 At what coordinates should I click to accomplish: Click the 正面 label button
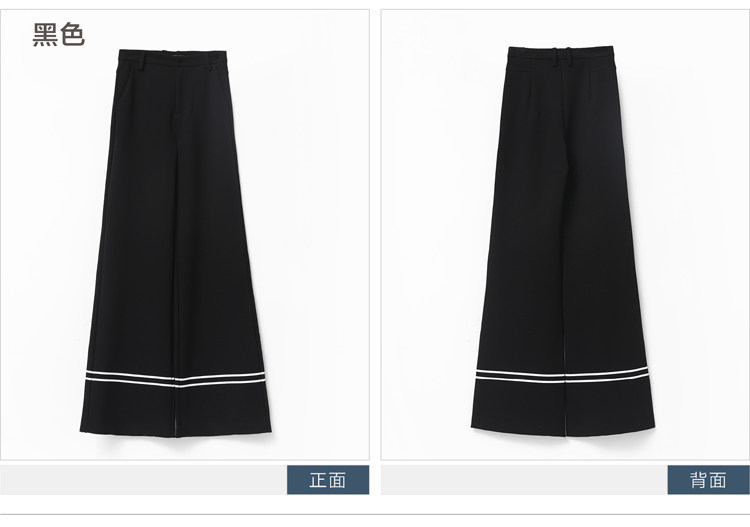click(x=328, y=480)
